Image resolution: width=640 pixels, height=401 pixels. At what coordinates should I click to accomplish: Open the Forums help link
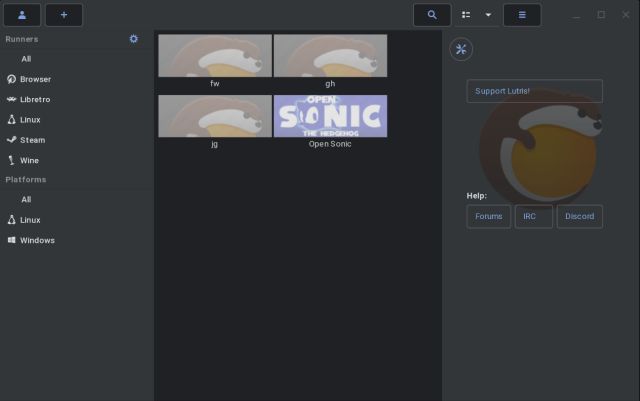pyautogui.click(x=488, y=216)
